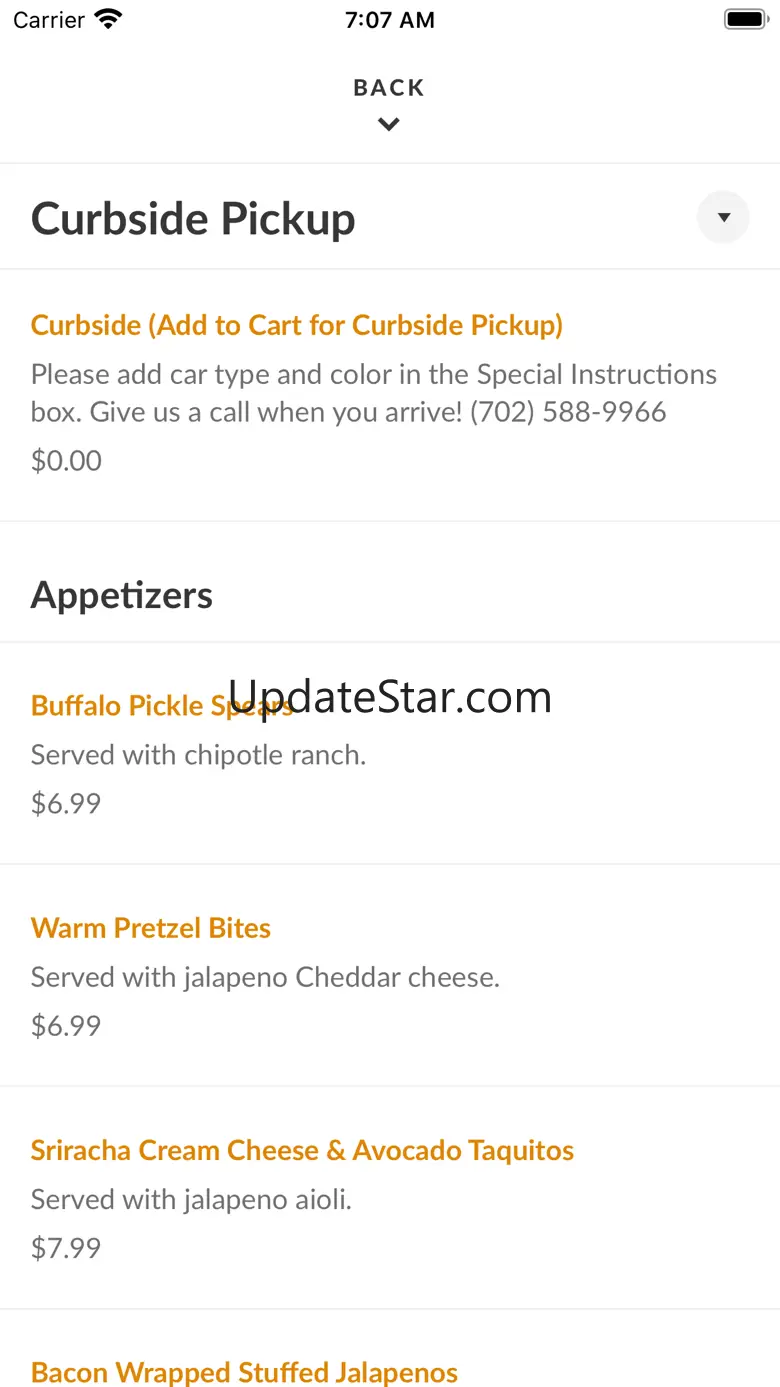Tap "Served with jalapeno aioli" description
Screen dimensions: 780x1387
(191, 1199)
